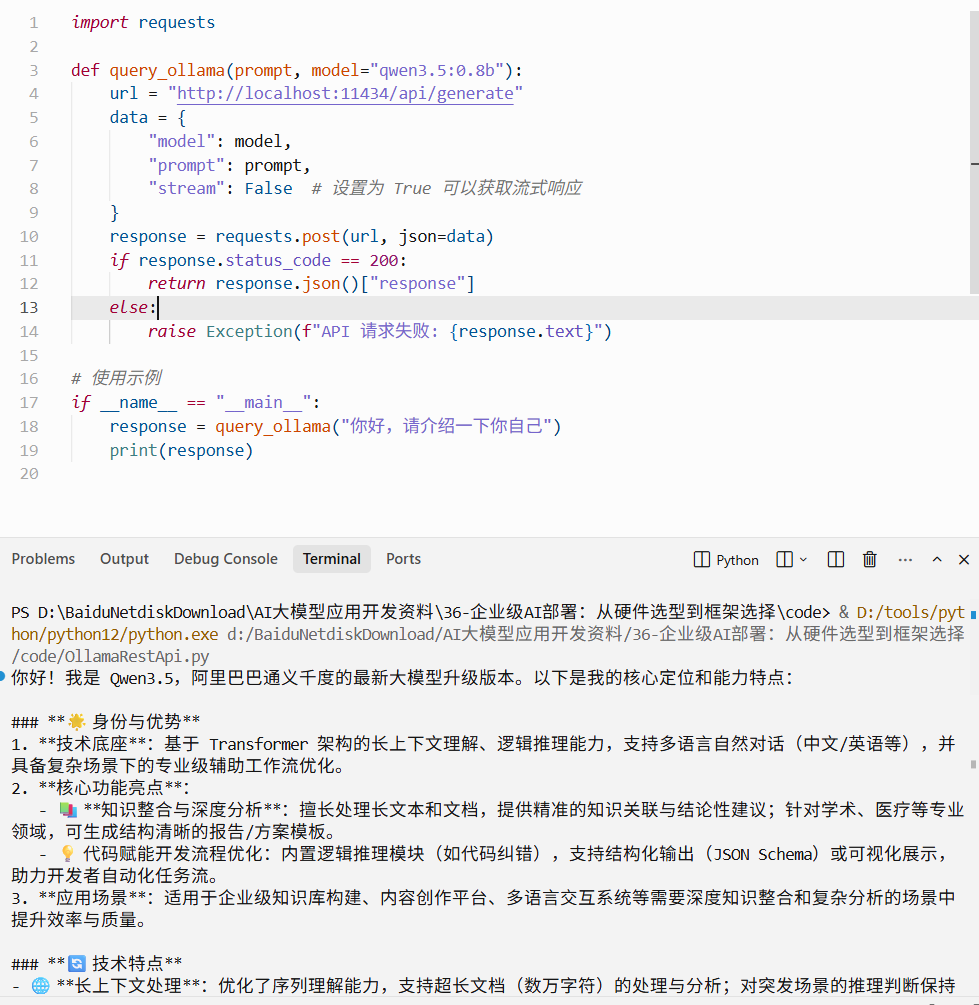Open the Python terminal entry in panel toolbar
This screenshot has width=979, height=1005.
[726, 560]
